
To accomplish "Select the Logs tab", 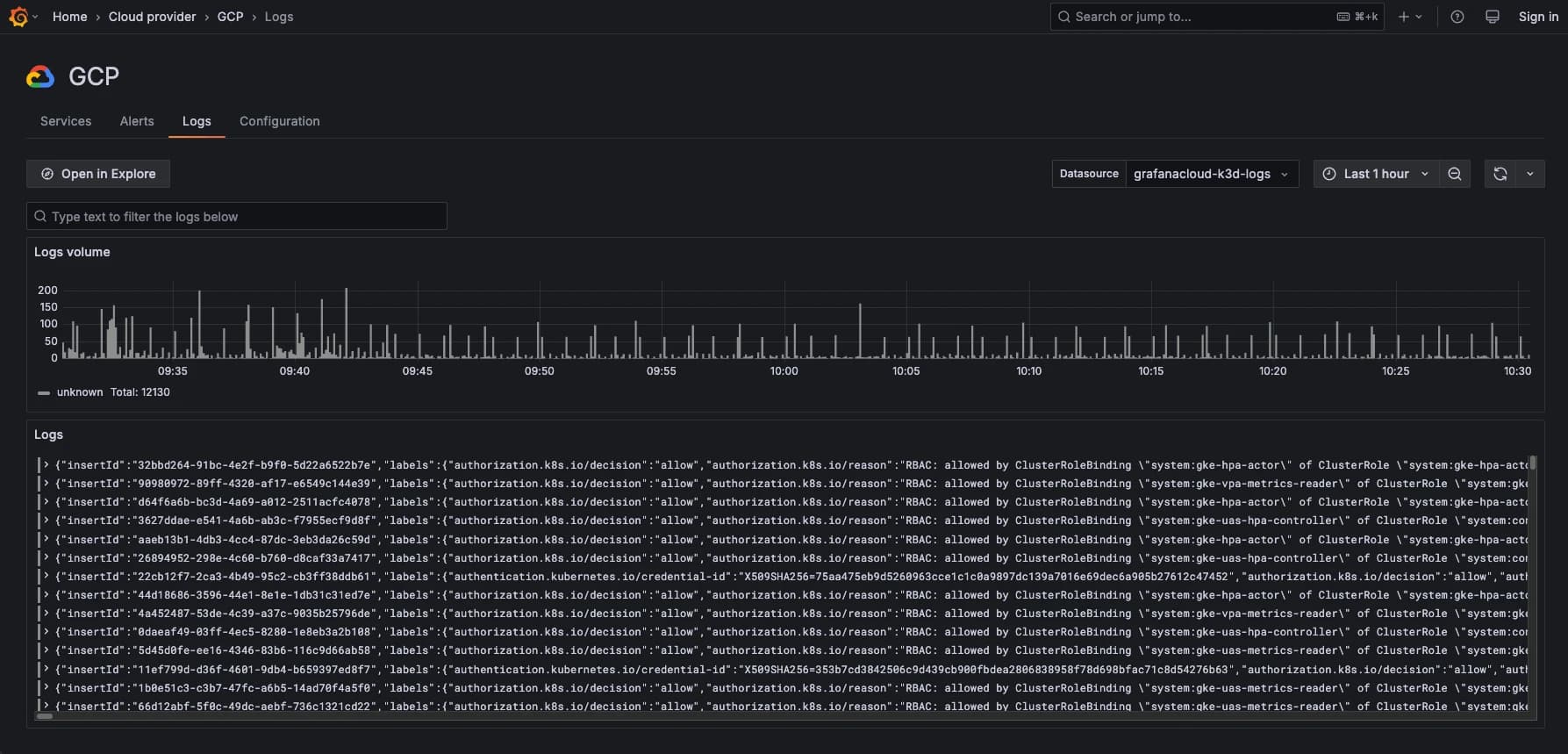I will click(x=197, y=121).
